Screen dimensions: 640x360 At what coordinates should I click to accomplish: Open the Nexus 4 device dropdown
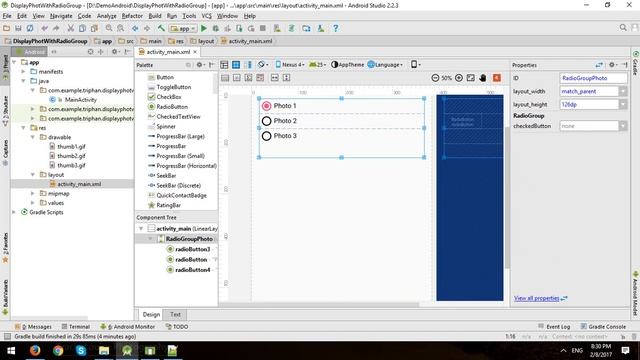coord(290,65)
